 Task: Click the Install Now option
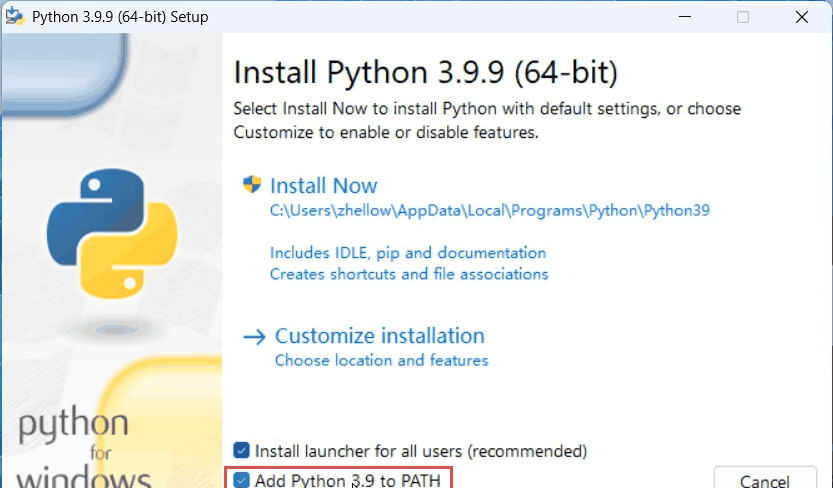click(x=324, y=186)
